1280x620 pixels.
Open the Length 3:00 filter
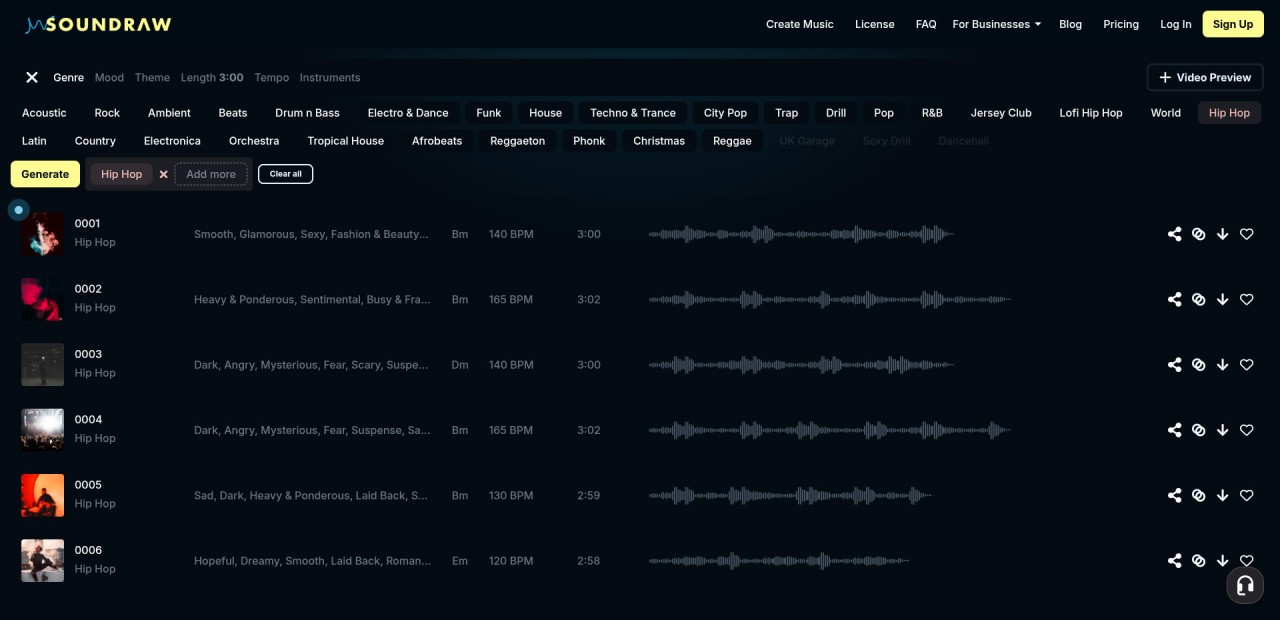tap(212, 77)
